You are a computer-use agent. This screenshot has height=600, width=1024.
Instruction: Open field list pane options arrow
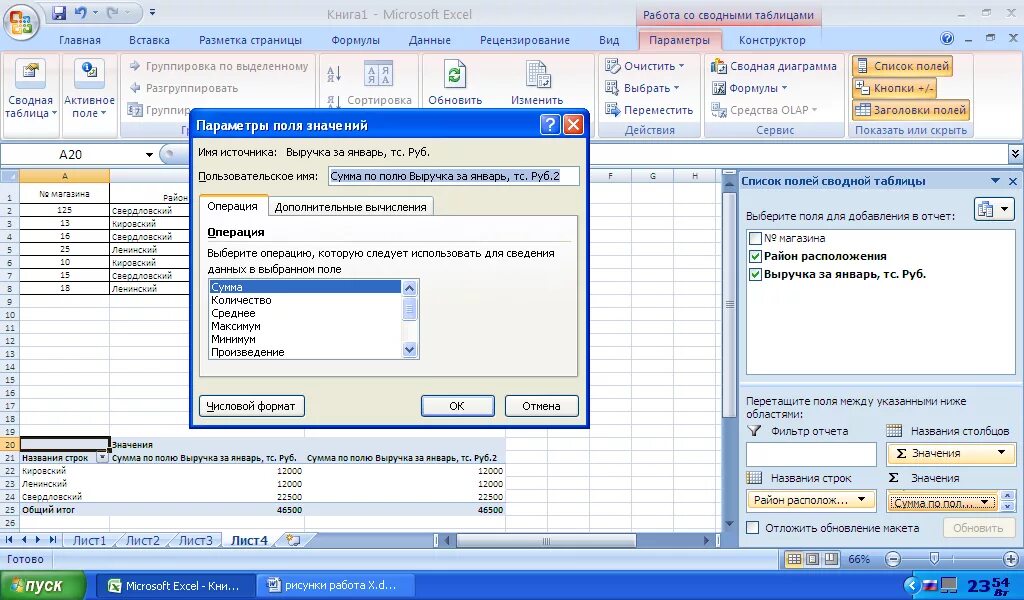(x=995, y=181)
